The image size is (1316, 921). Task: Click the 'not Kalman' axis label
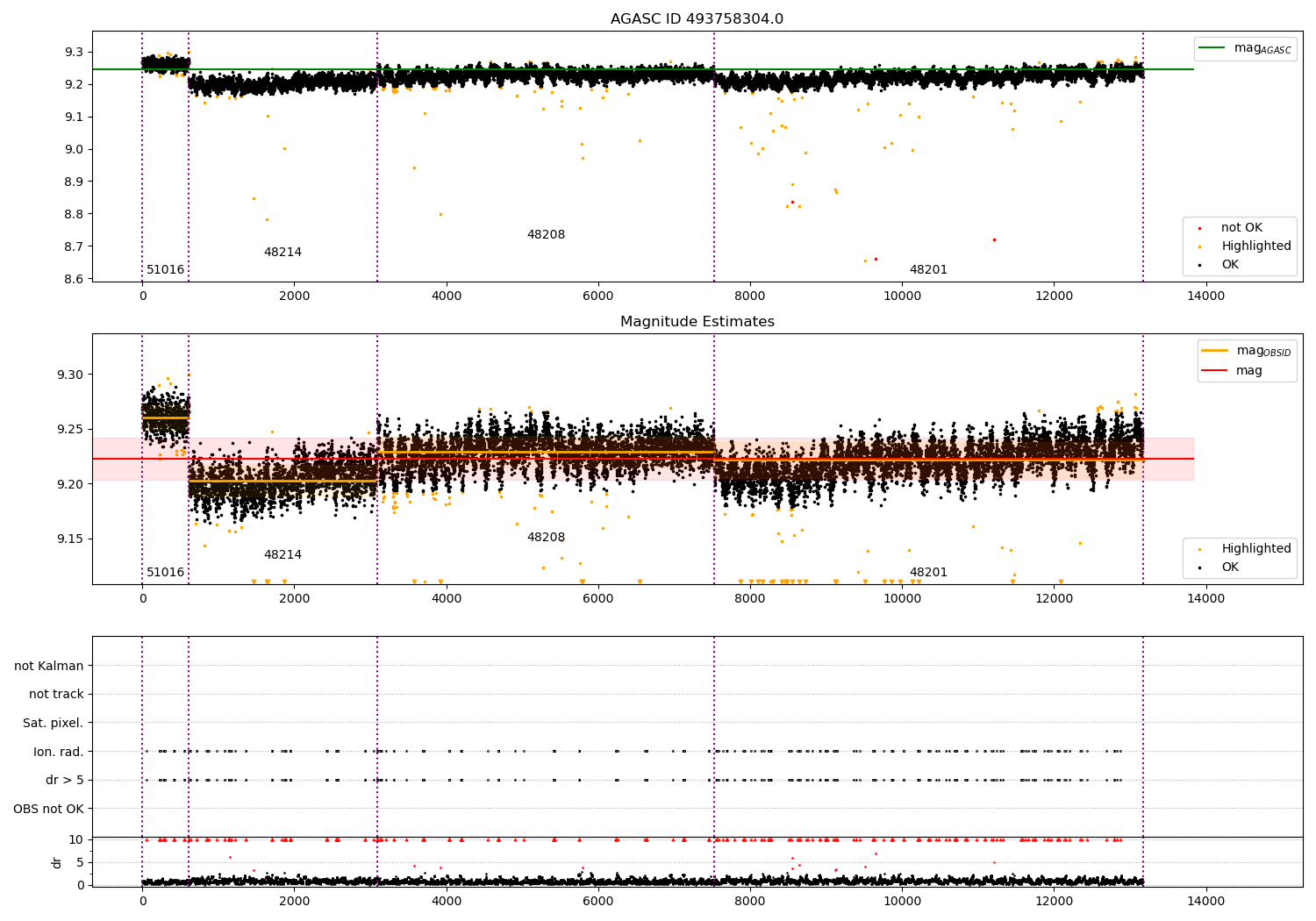click(49, 666)
